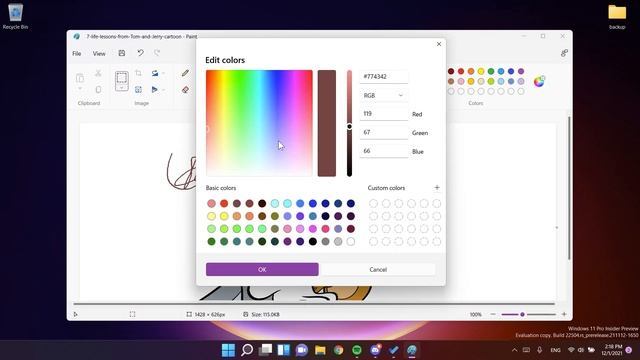Open the File menu
Screen dimensions: 640x360
tap(77, 53)
